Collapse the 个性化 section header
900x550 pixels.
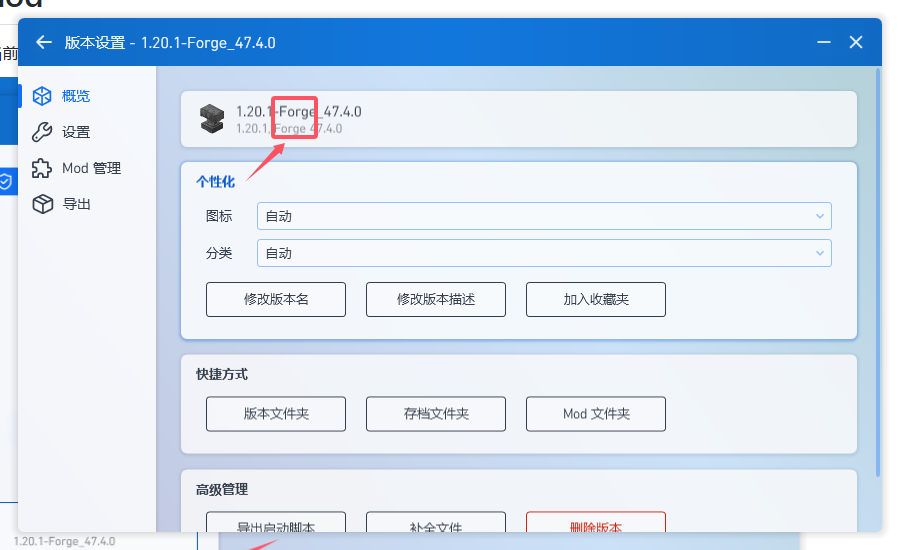[215, 181]
